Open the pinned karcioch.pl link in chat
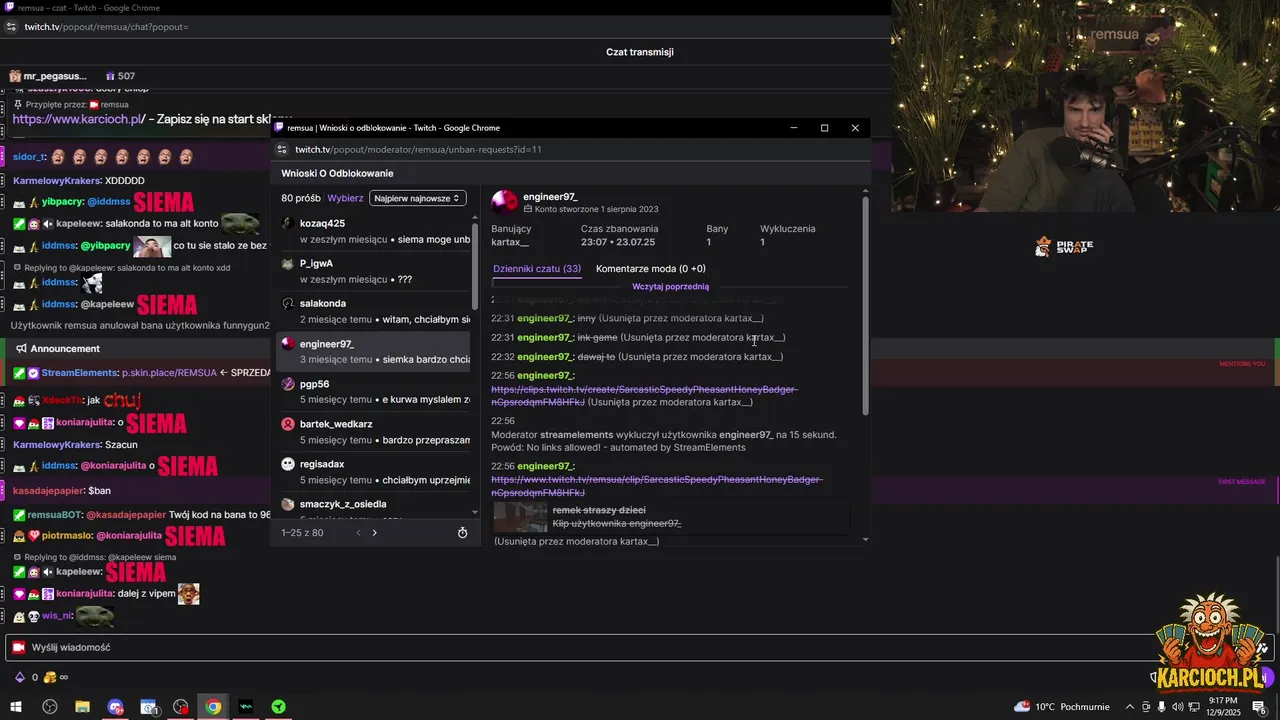The height and width of the screenshot is (720, 1280). coord(79,119)
